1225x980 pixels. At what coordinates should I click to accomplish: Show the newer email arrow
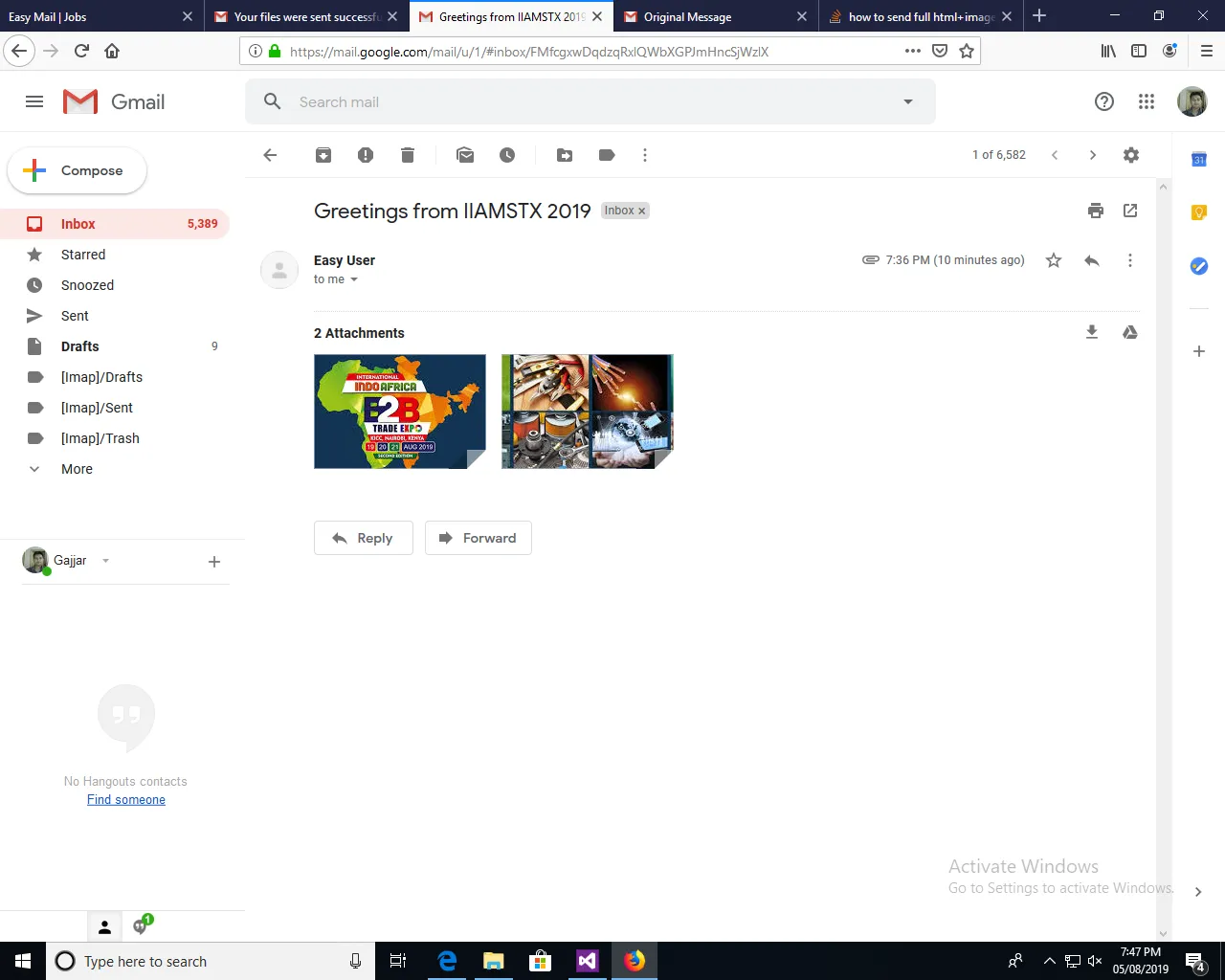[1055, 155]
